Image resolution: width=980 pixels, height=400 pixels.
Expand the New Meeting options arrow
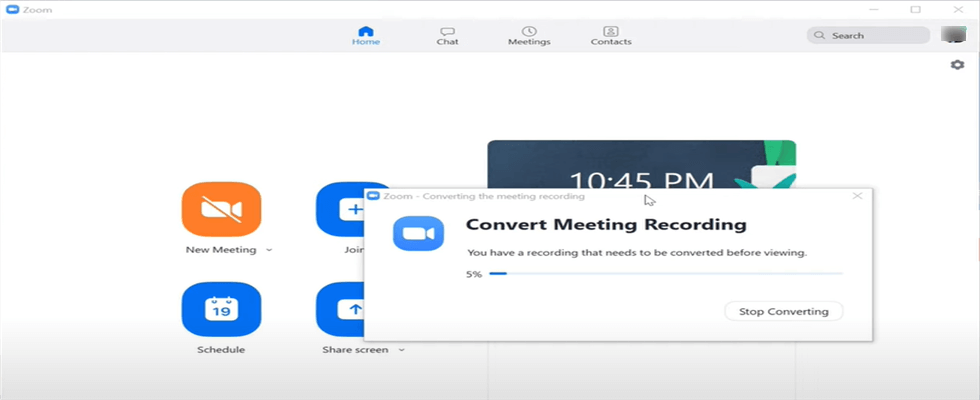269,250
